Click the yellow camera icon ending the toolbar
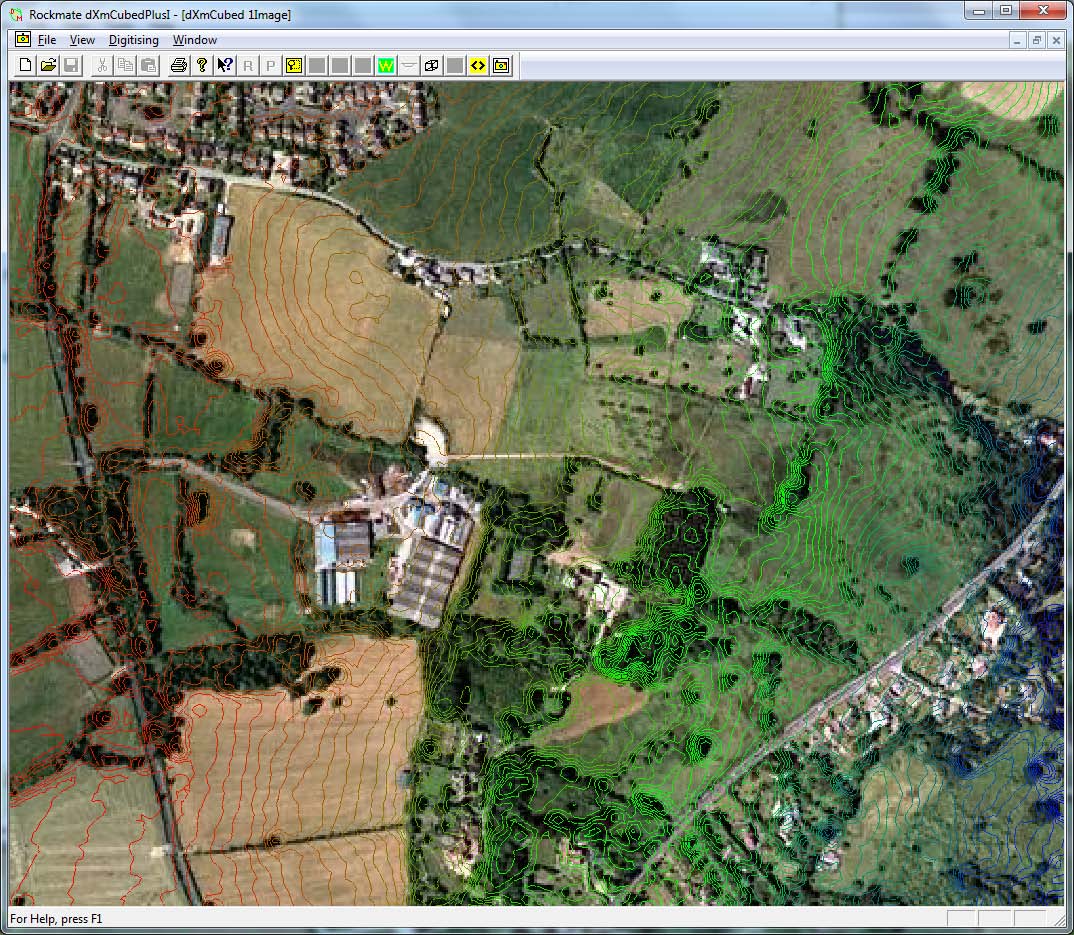This screenshot has width=1074, height=935. pos(501,65)
